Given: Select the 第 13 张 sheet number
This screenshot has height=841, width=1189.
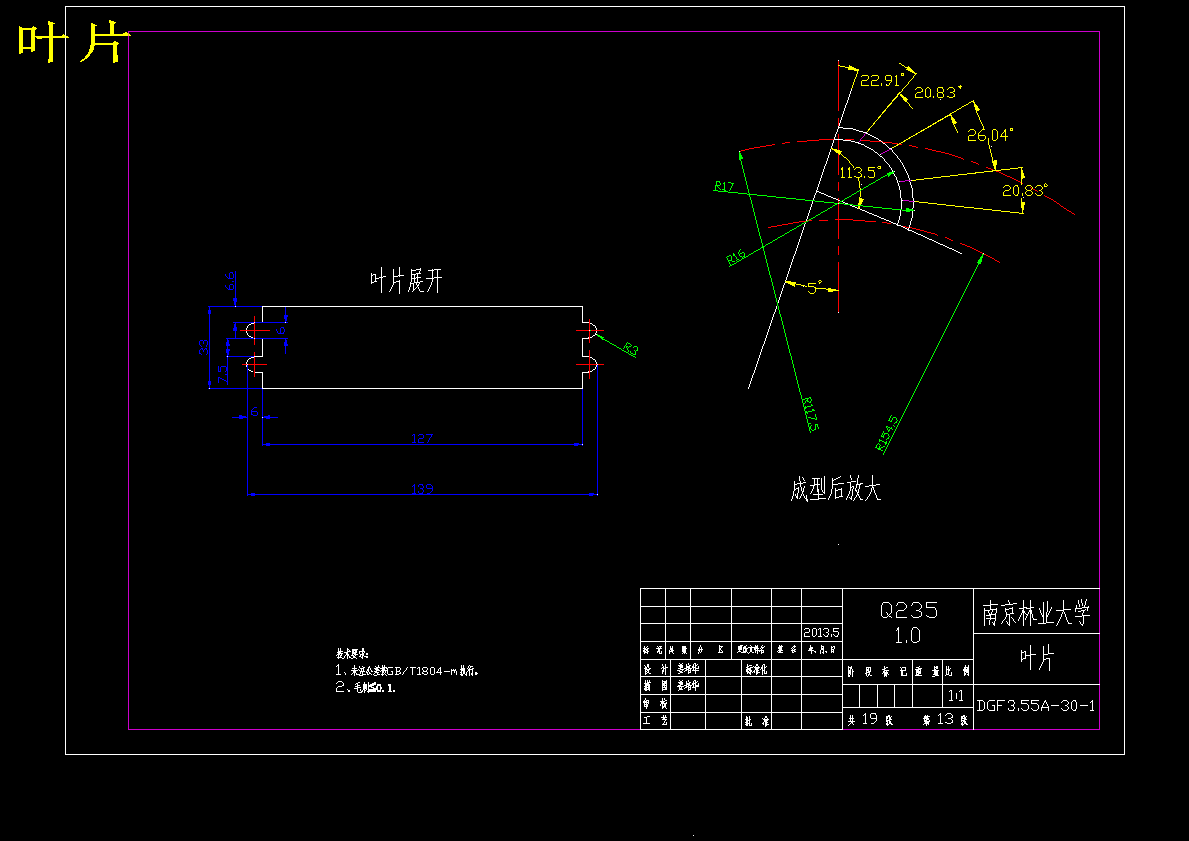Looking at the screenshot, I should pos(946,719).
